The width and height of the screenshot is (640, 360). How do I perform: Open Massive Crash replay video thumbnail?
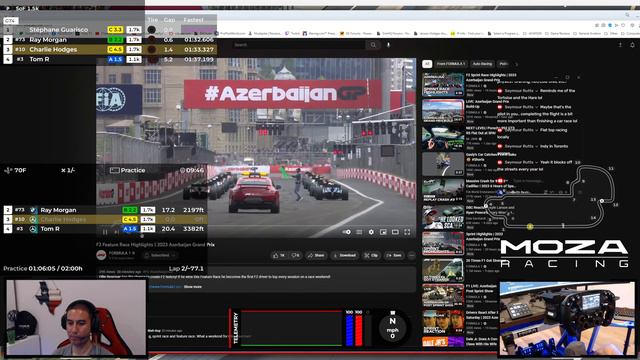point(443,190)
